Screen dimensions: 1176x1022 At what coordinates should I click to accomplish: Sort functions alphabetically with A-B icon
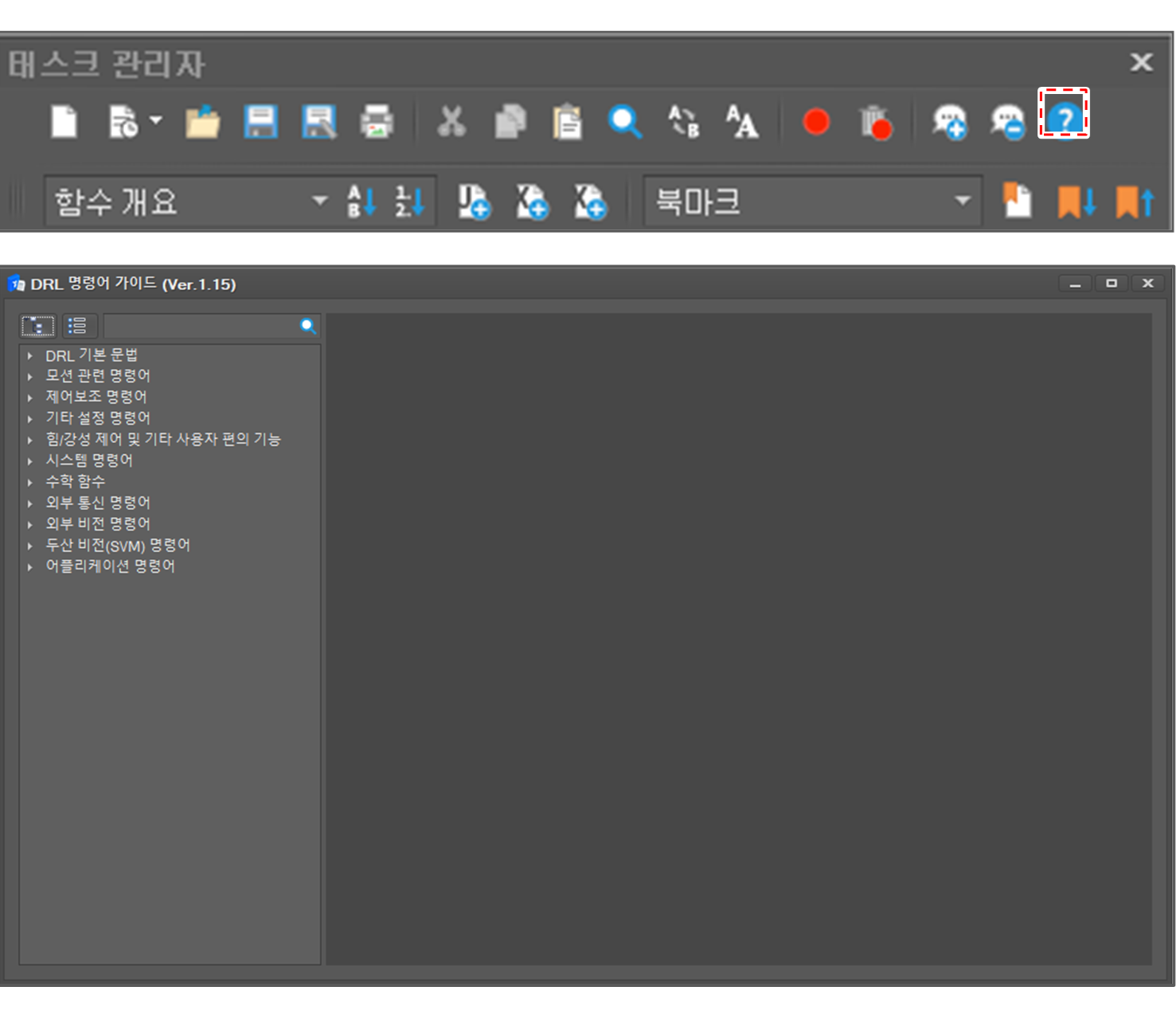click(x=361, y=202)
